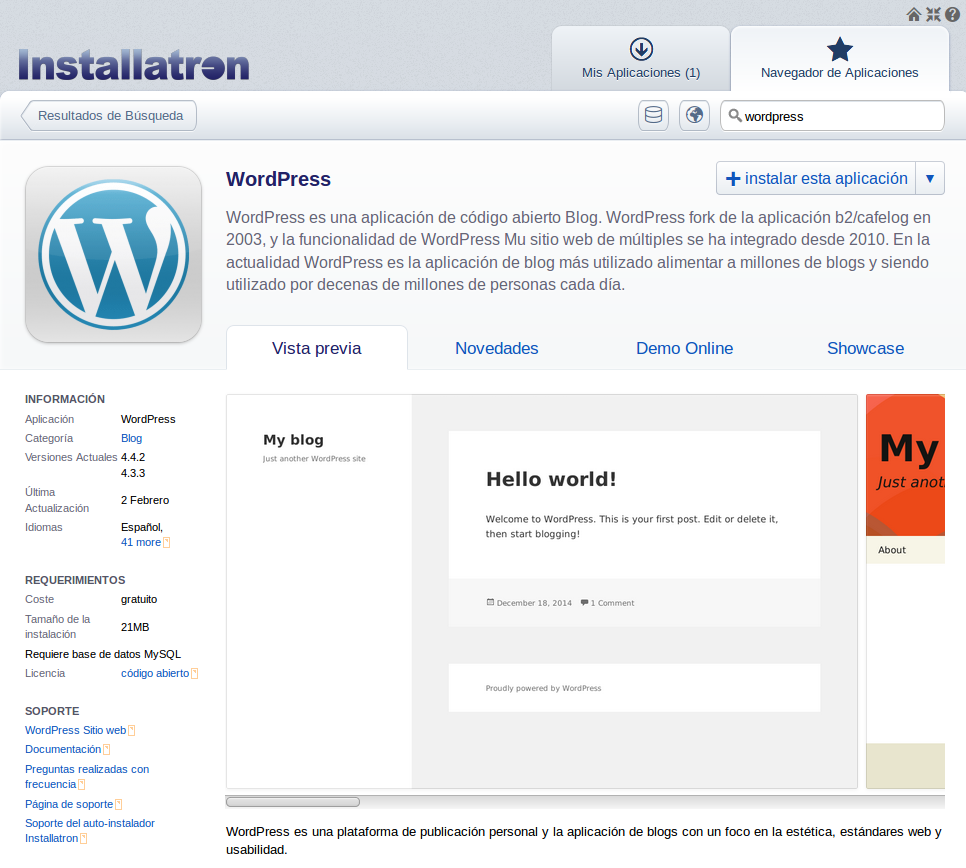Open 'Soporte del auto-instalador Installatron' link
Image resolution: width=966 pixels, height=868 pixels.
pyautogui.click(x=90, y=830)
